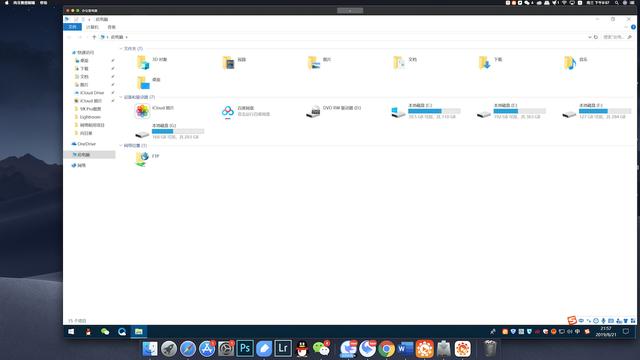Image resolution: width=640 pixels, height=360 pixels.
Task: Open the Music folder with note icon
Action: [x=570, y=62]
